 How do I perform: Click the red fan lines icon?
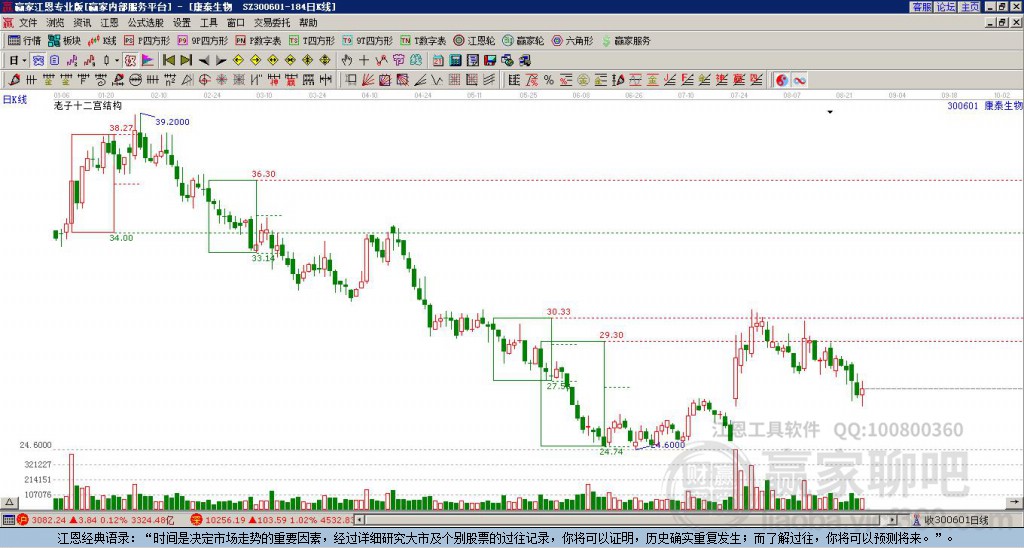click(x=368, y=80)
